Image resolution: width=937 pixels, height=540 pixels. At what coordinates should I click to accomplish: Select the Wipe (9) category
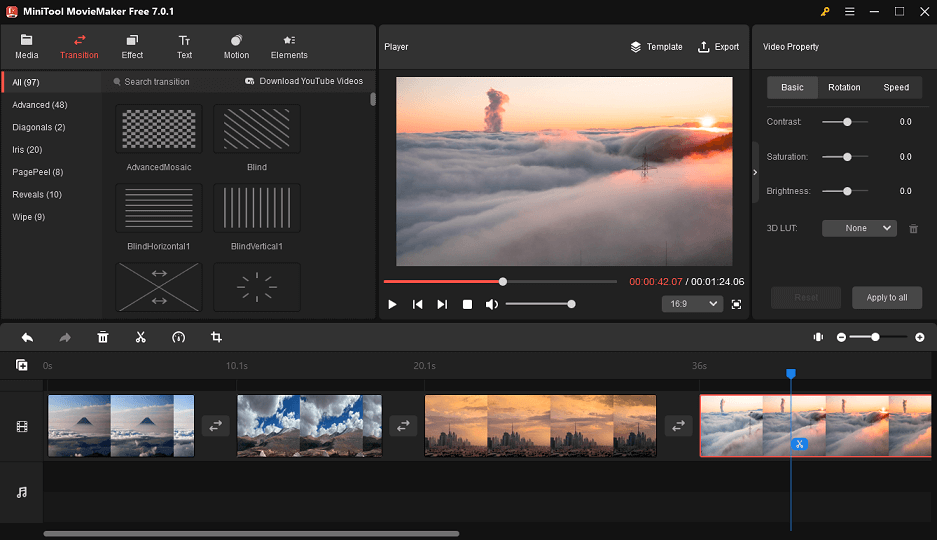(x=29, y=217)
